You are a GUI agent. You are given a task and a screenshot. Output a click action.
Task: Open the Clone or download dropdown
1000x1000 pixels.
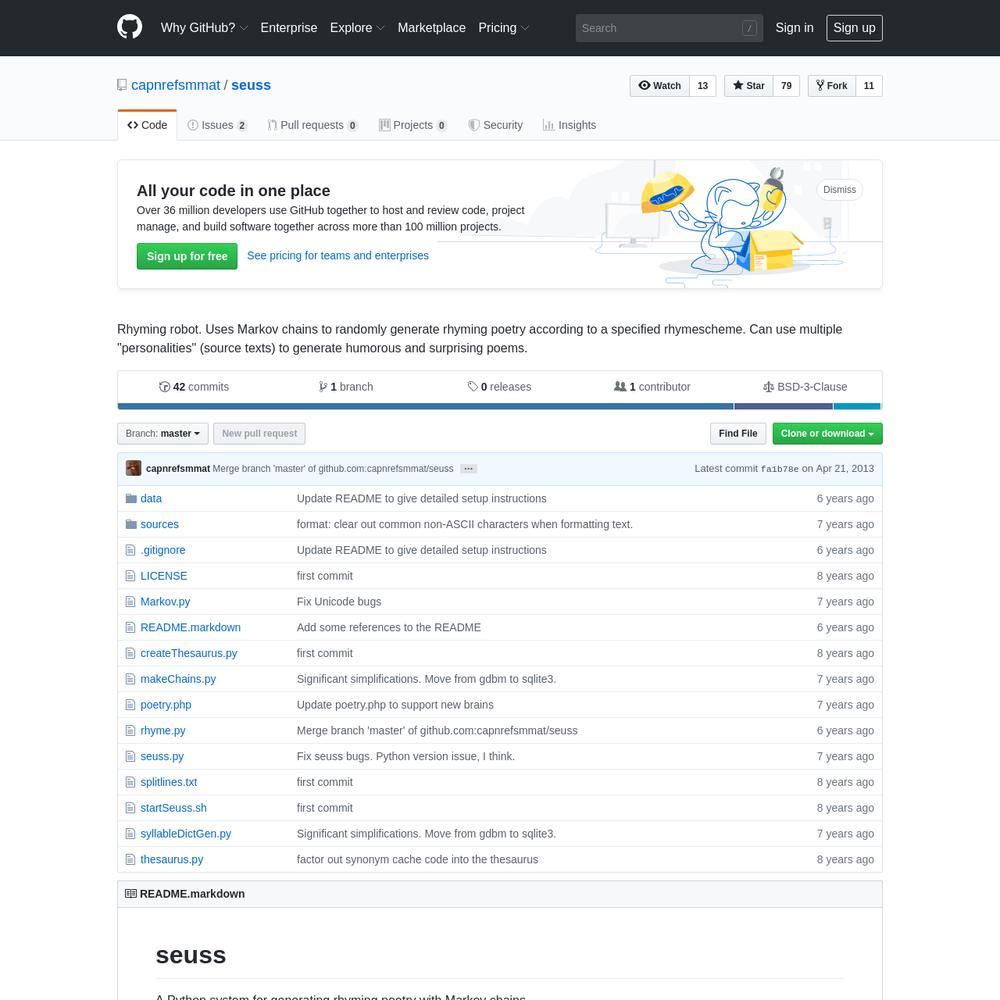(x=827, y=434)
